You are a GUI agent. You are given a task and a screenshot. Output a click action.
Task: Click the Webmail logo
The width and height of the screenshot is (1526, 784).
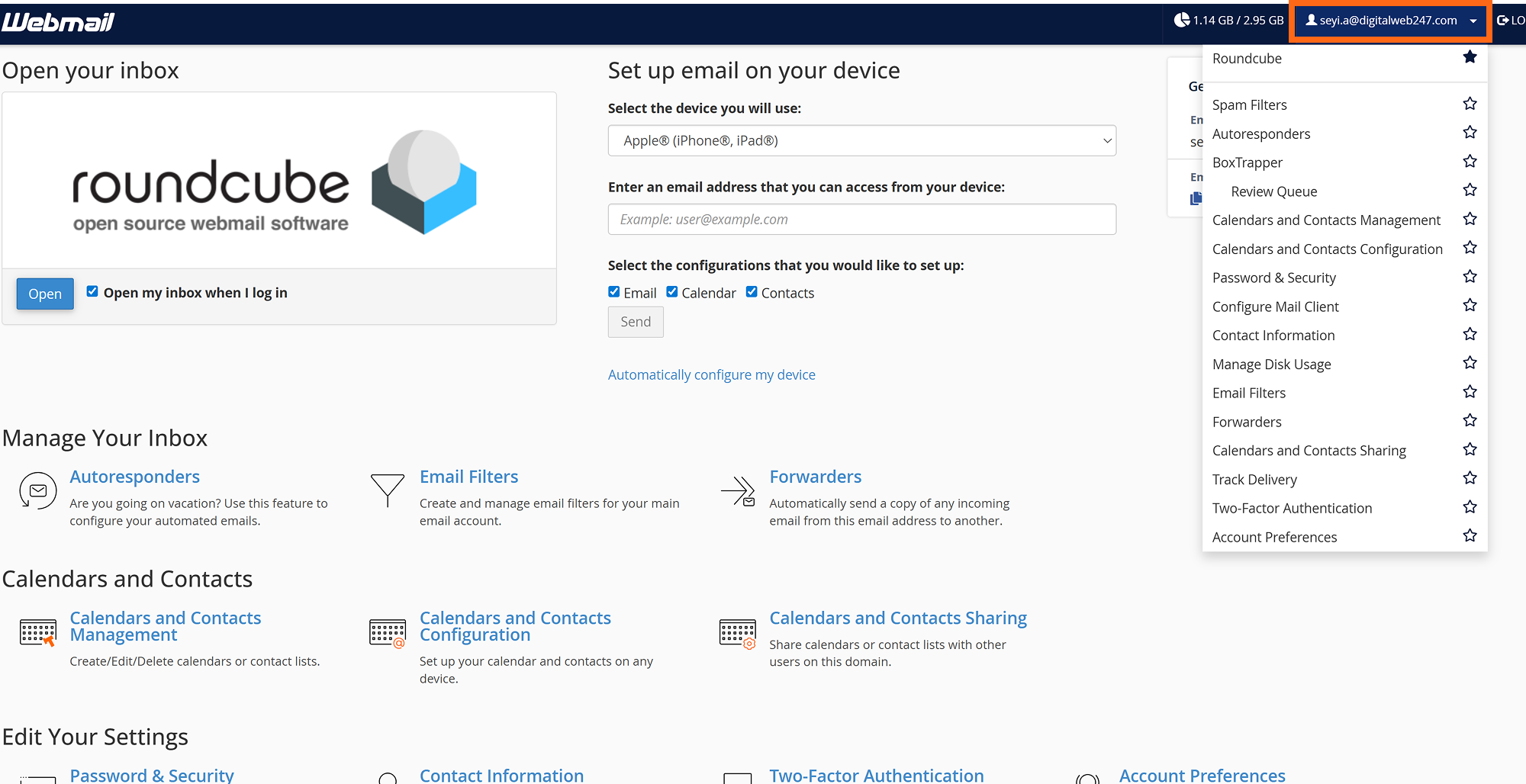58,22
